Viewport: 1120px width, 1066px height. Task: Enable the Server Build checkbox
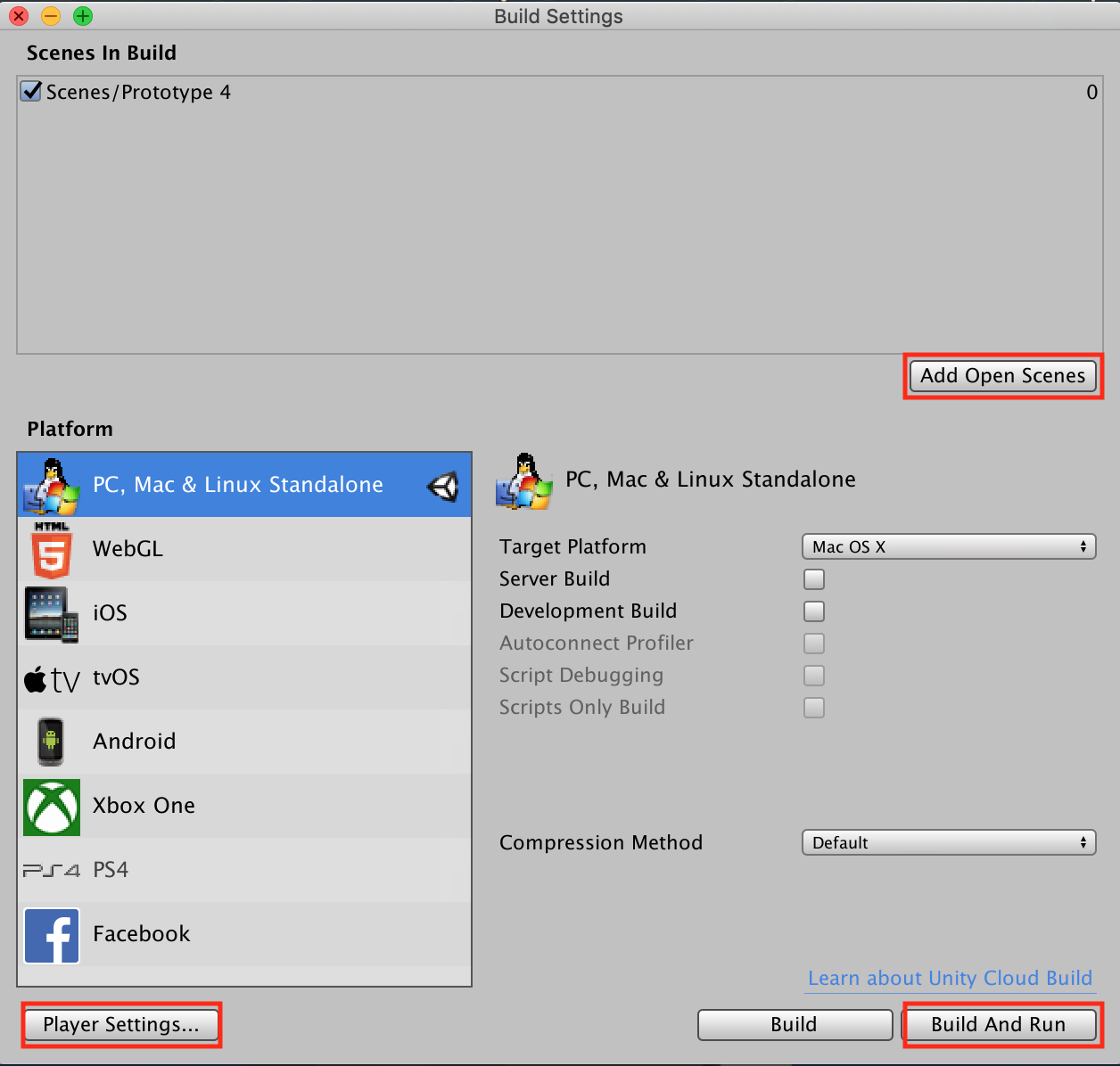tap(814, 579)
